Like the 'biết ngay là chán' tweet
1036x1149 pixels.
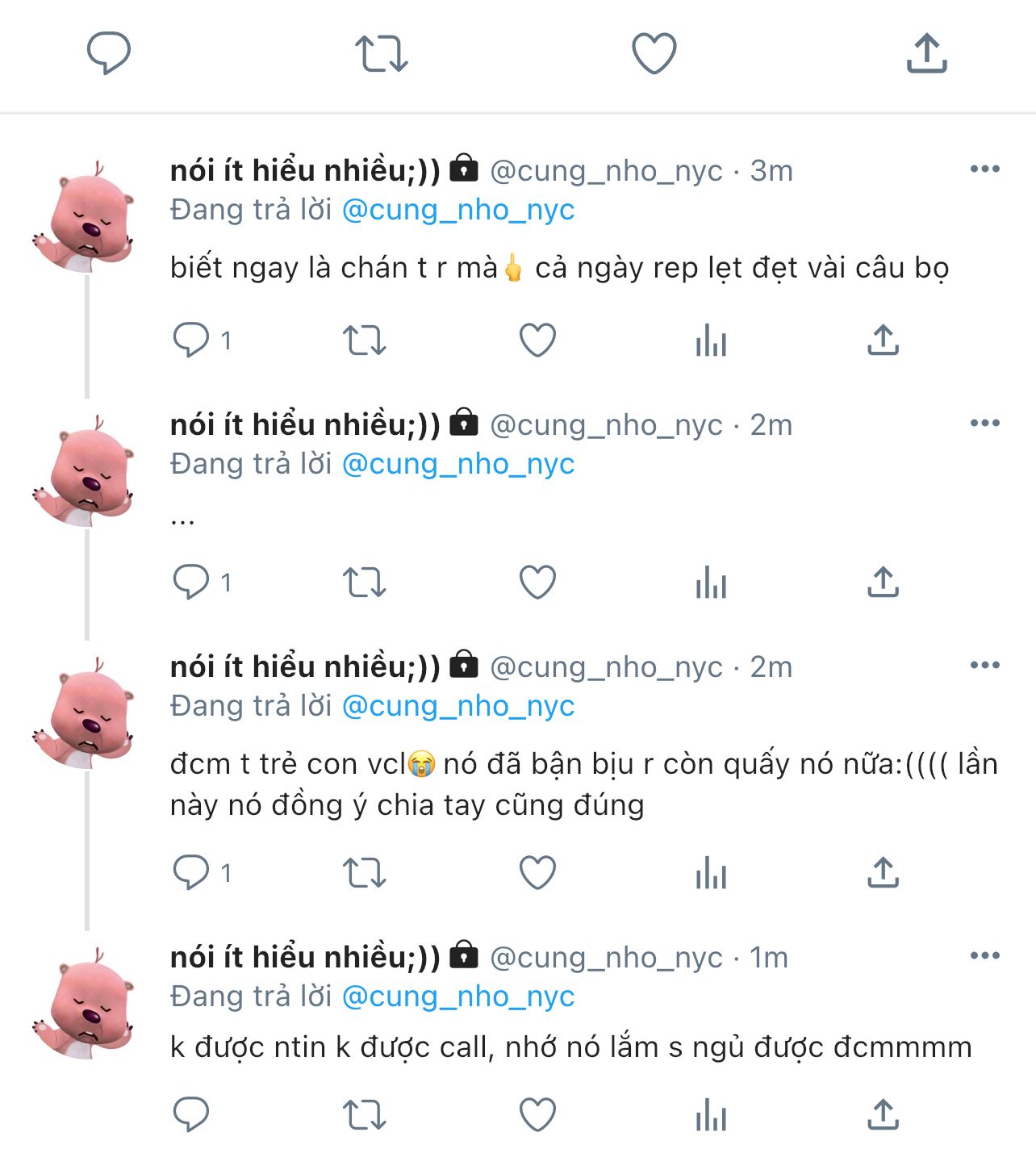(537, 340)
